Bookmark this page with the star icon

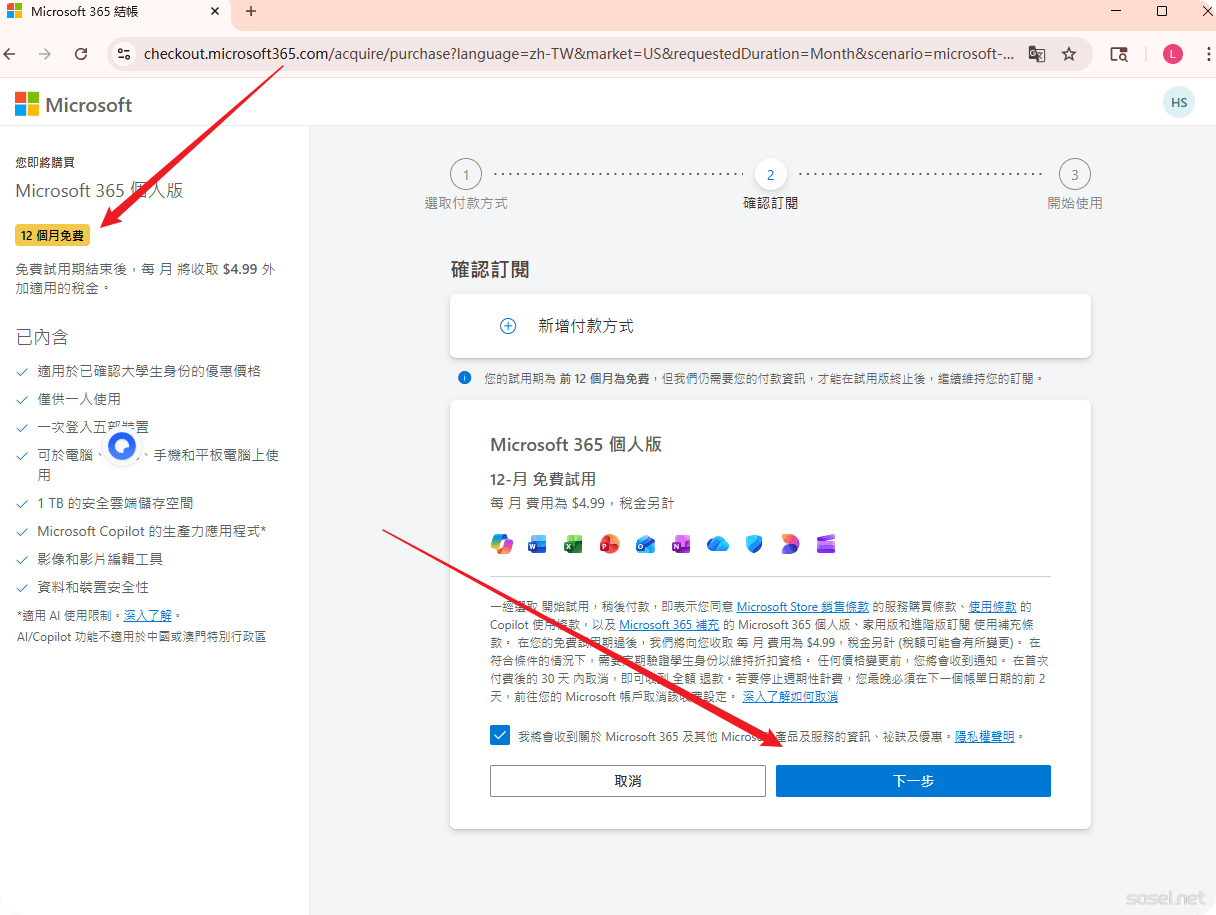tap(1069, 54)
